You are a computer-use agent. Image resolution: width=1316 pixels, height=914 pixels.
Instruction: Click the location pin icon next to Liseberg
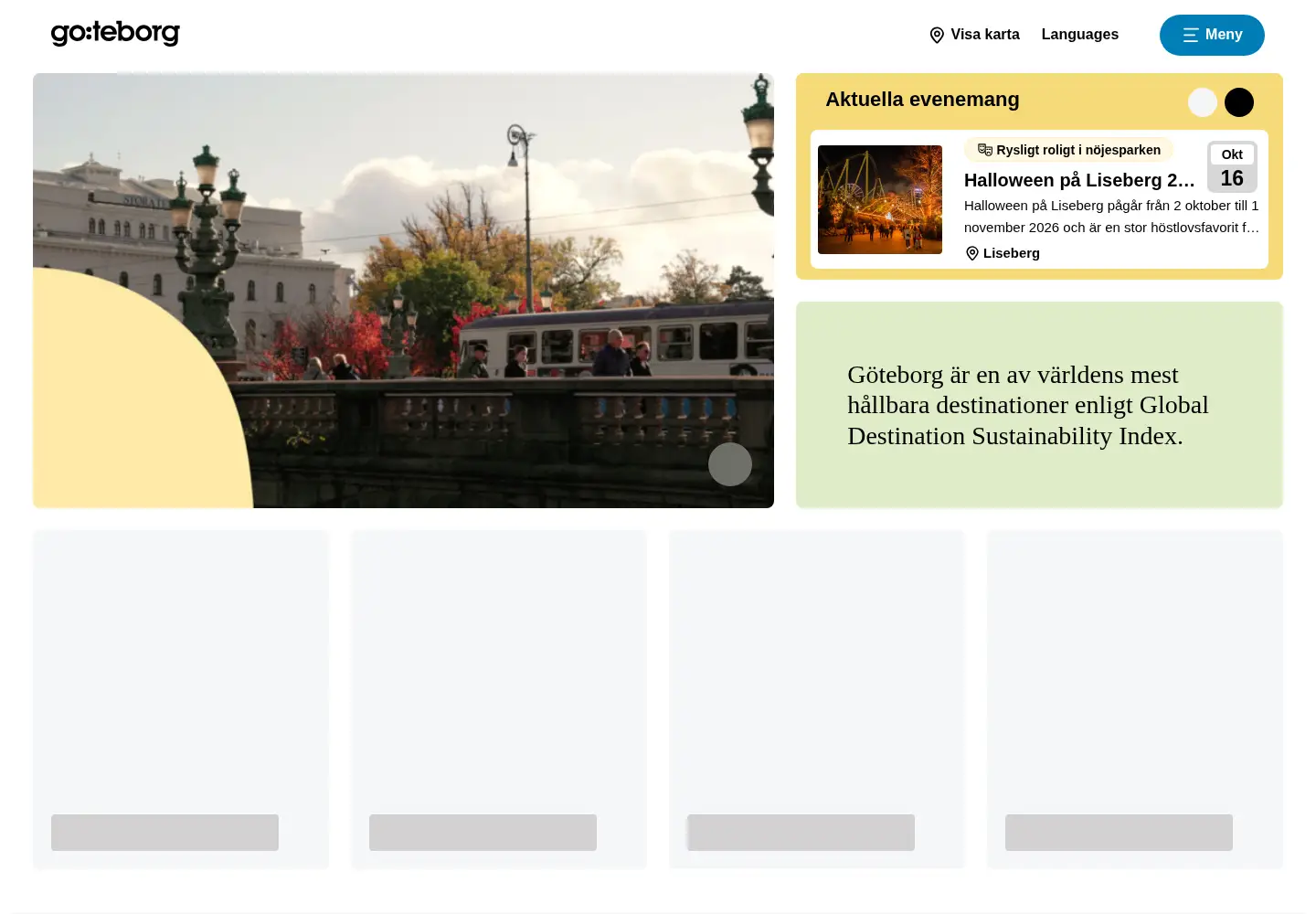pyautogui.click(x=972, y=253)
